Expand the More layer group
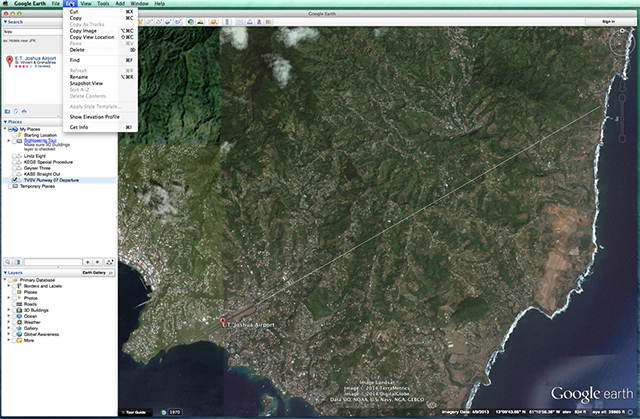640x419 pixels. (9, 340)
